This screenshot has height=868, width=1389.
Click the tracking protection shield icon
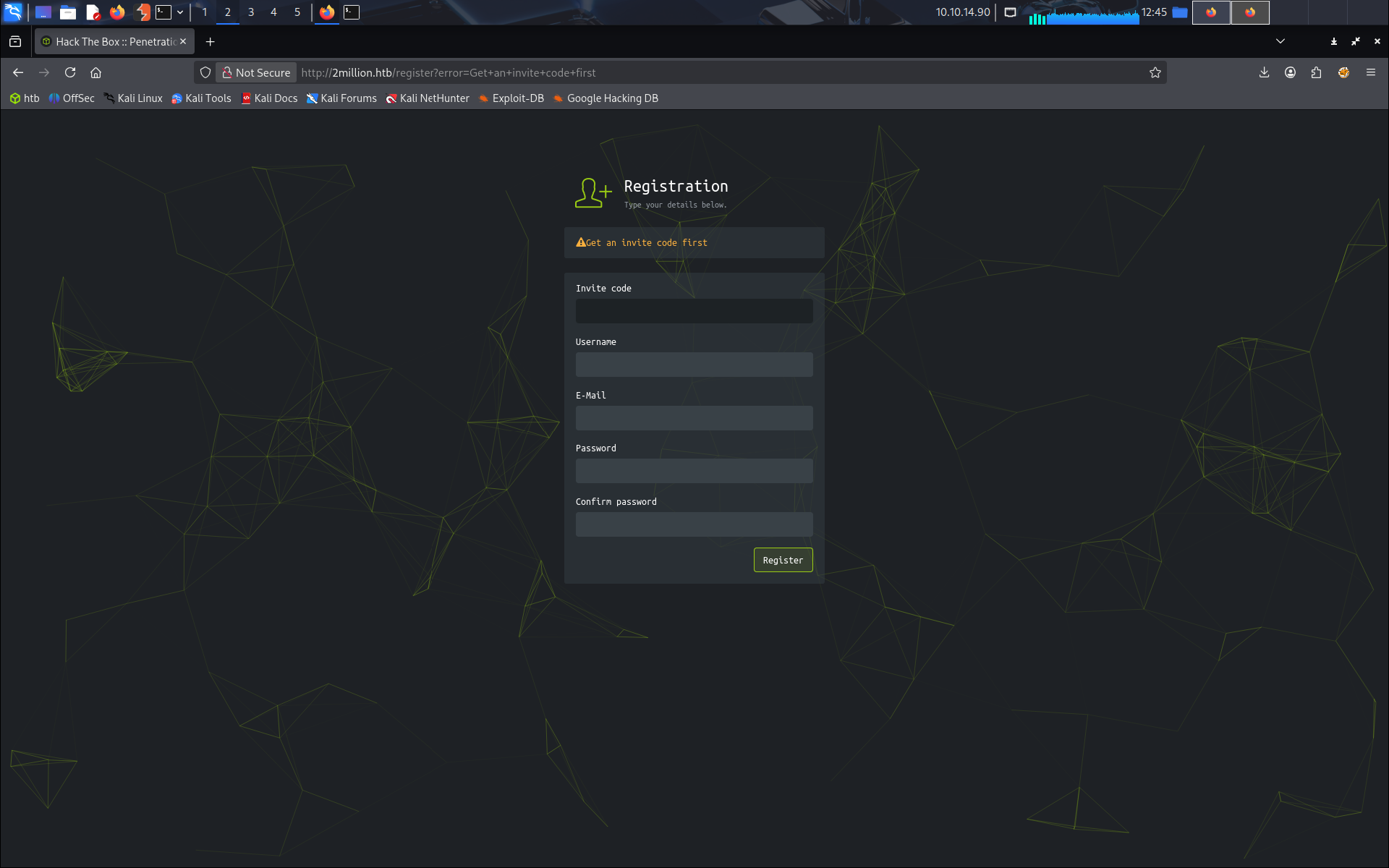tap(205, 72)
